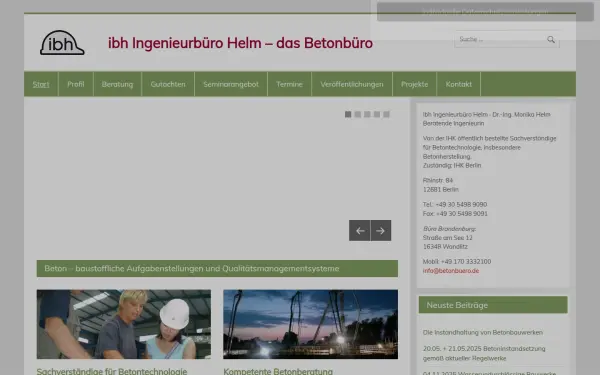Select the third slider pagination dot
600x375 pixels.
[367, 114]
